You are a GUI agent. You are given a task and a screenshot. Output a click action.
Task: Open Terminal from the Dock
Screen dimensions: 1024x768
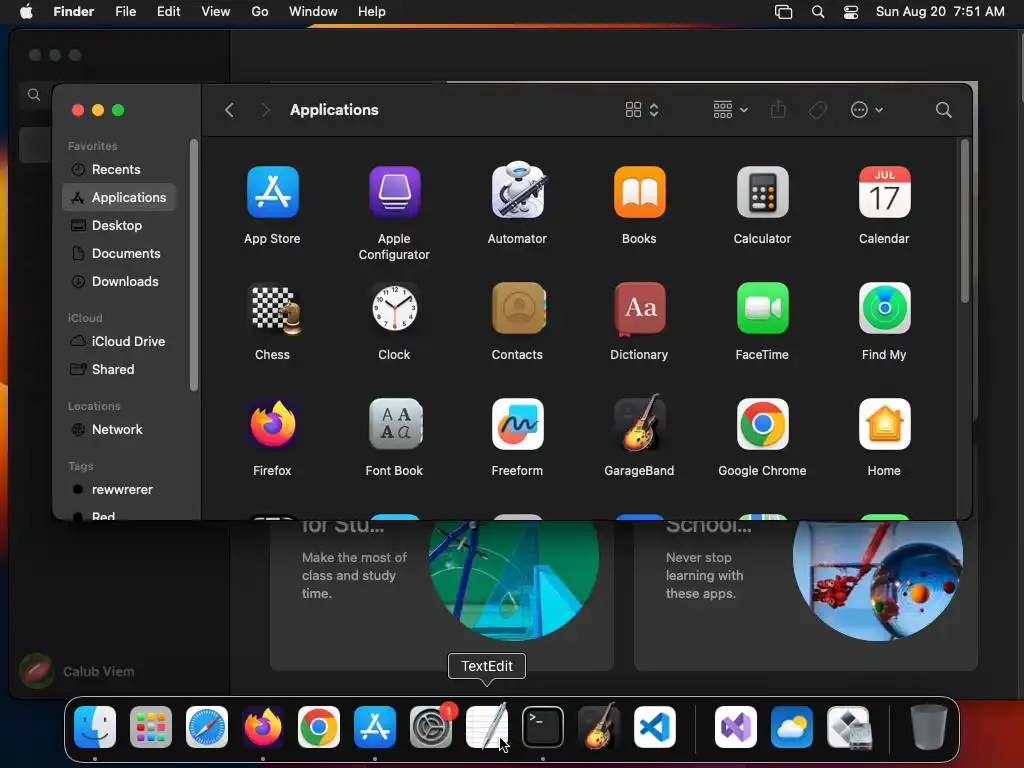pos(543,727)
